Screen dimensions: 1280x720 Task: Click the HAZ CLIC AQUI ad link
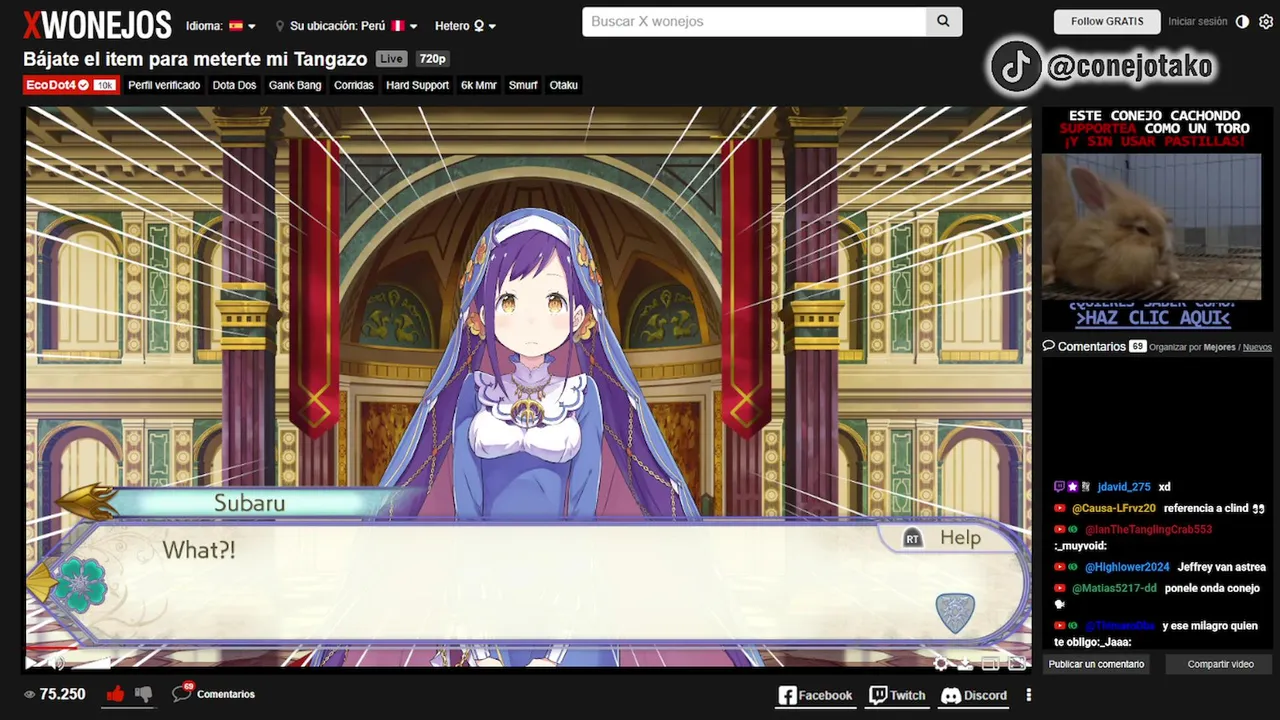pos(1152,318)
